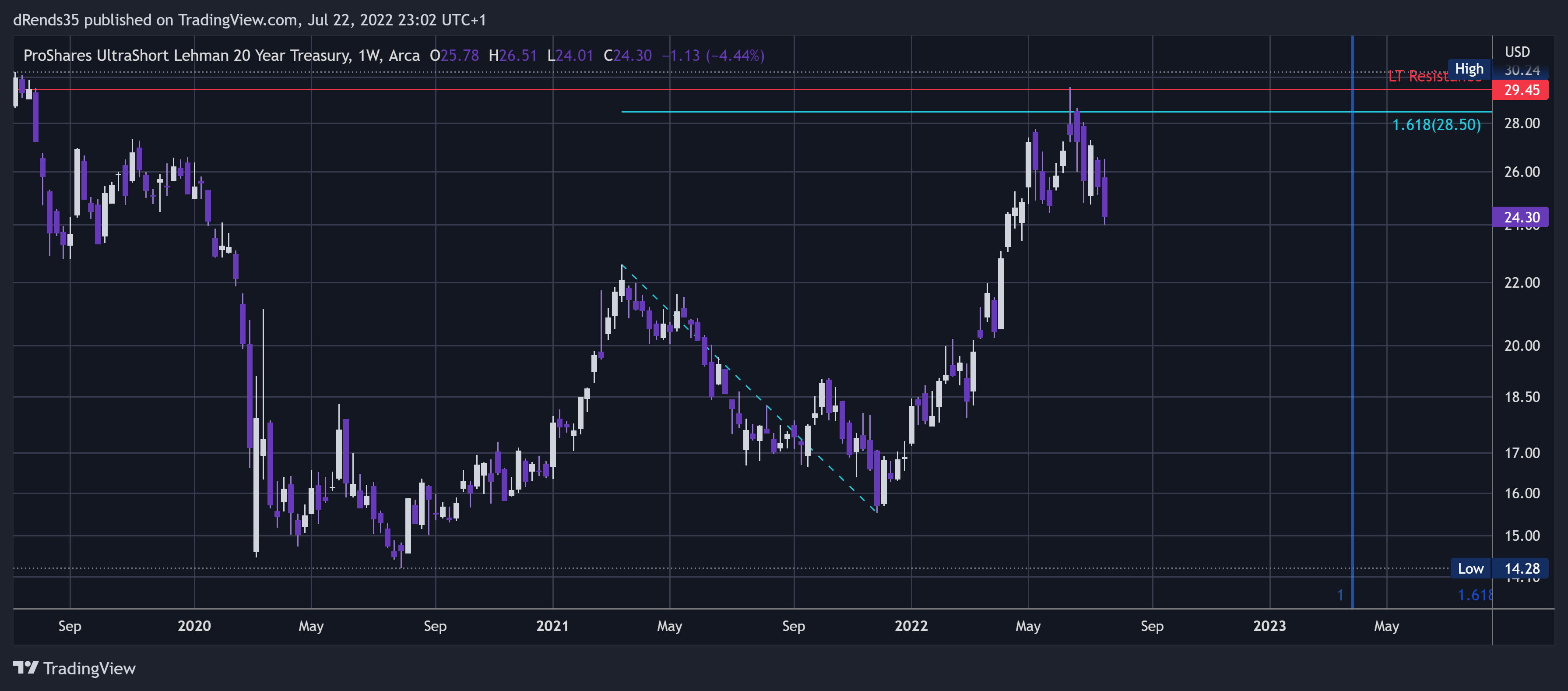Click the High price tag
Screen dimensions: 1568x691
pyautogui.click(x=1469, y=69)
